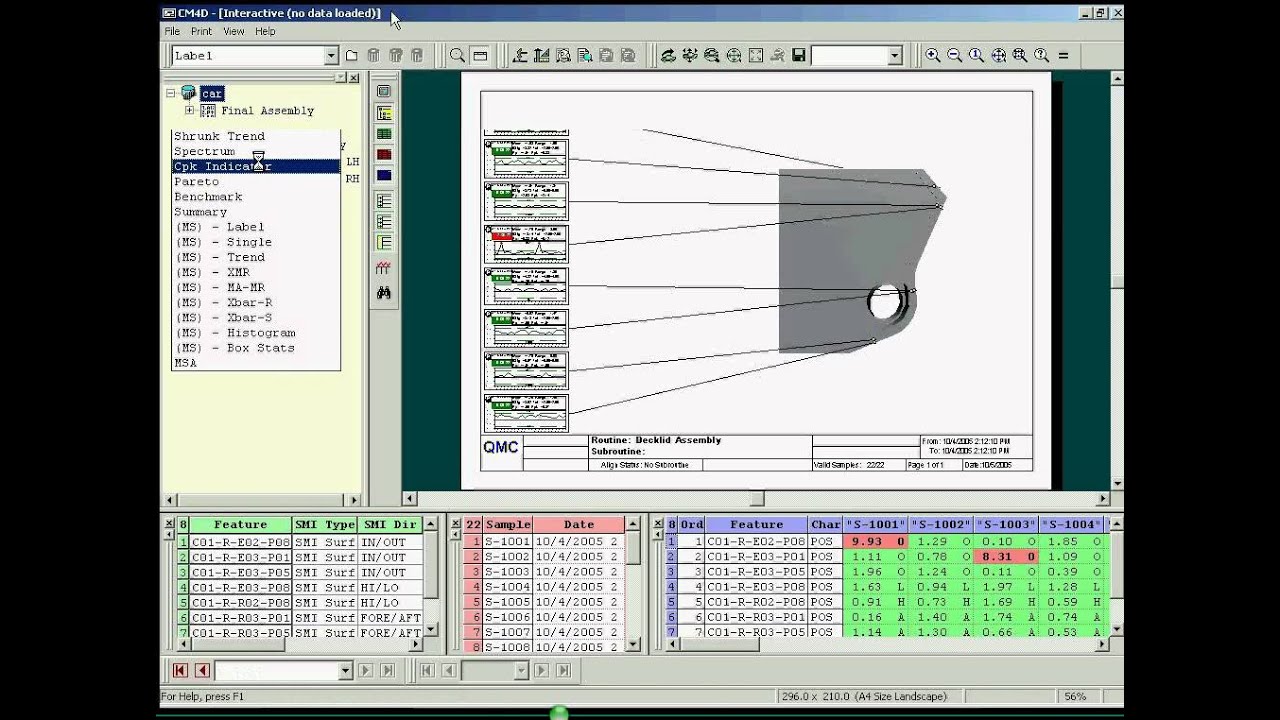Close the tree panel with X button

coord(354,78)
